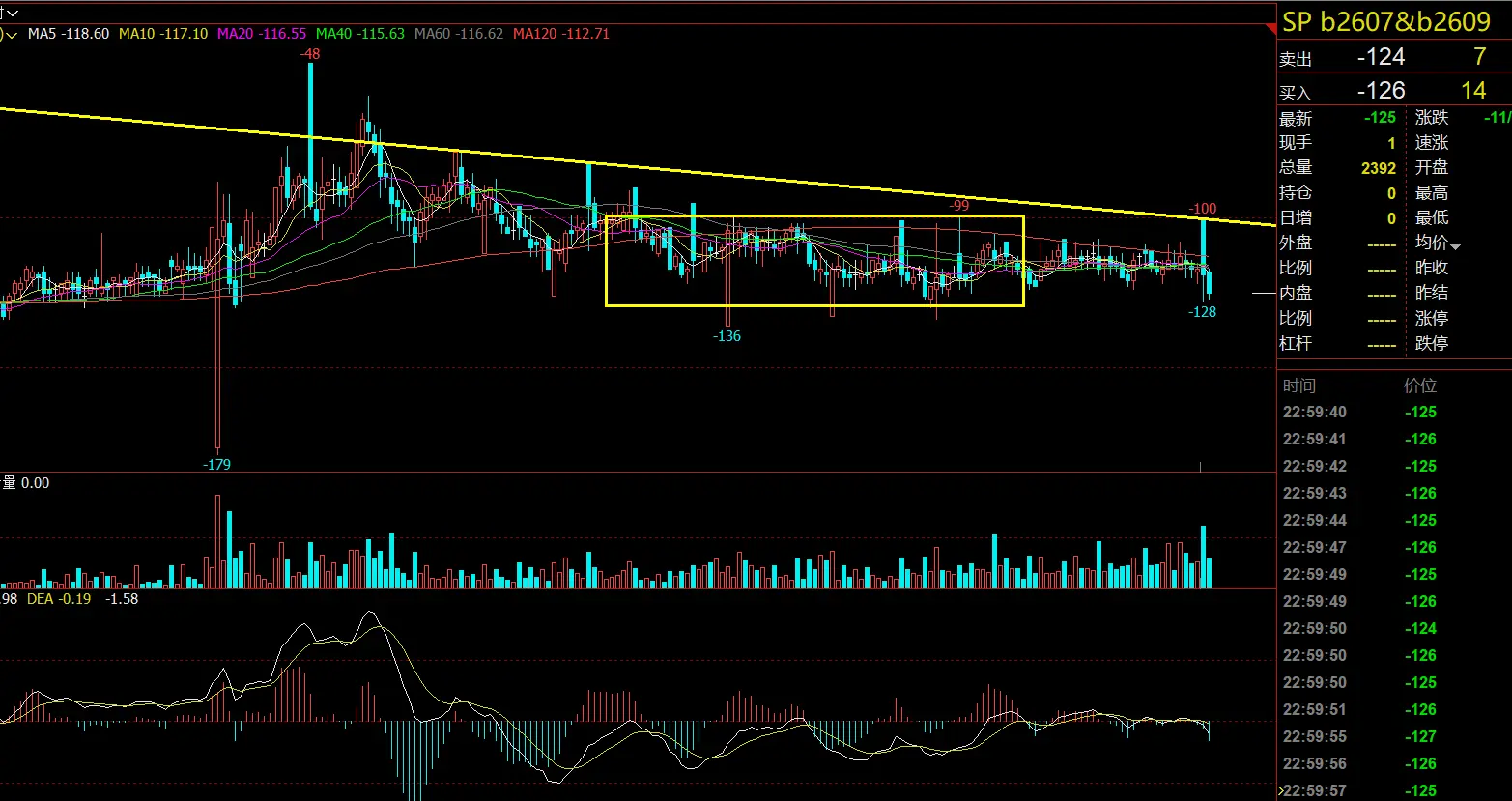The width and height of the screenshot is (1512, 801).
Task: Click the SP b2607&b2609 contract title
Action: coord(1386,22)
